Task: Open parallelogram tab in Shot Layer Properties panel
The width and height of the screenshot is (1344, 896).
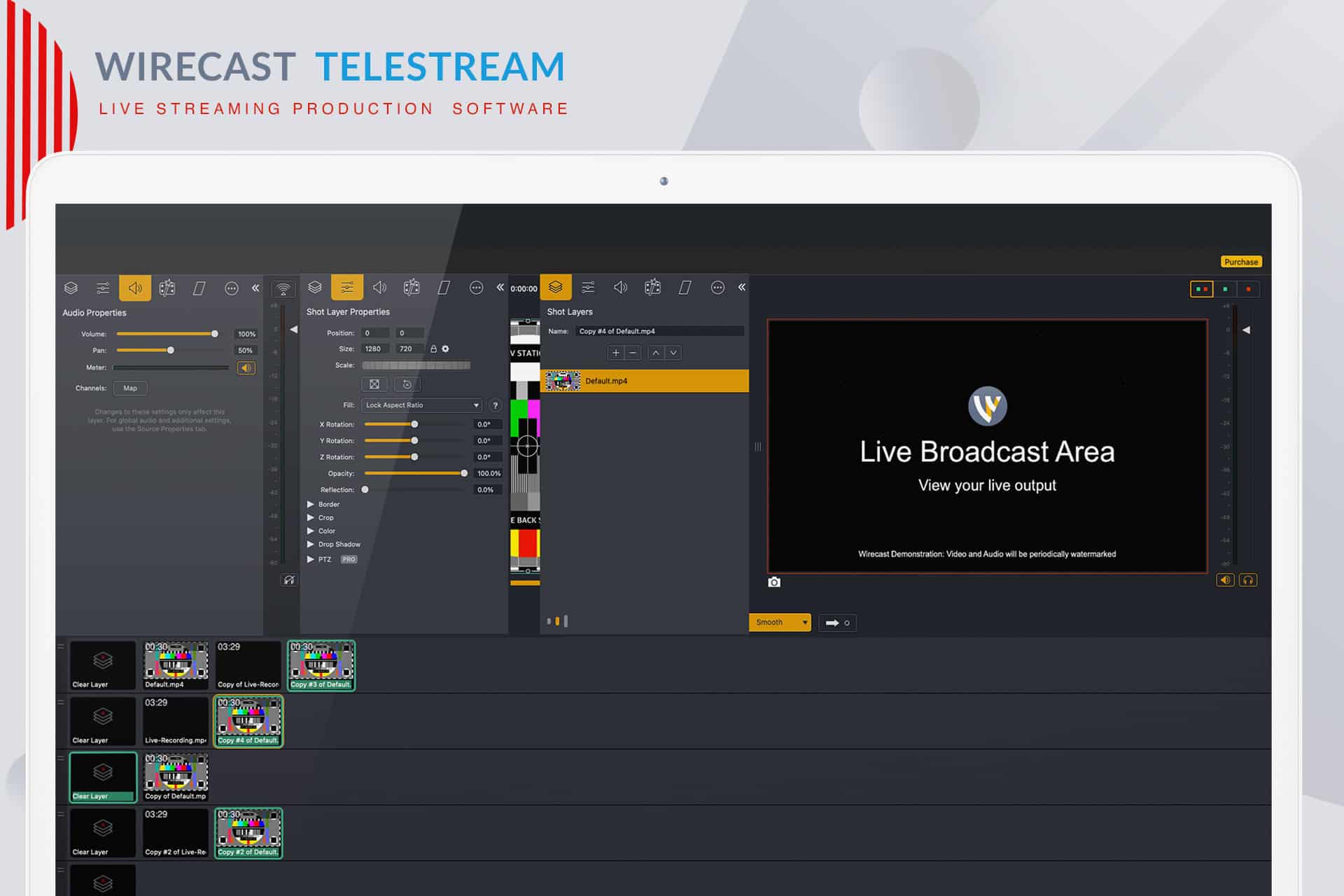Action: coord(444,287)
